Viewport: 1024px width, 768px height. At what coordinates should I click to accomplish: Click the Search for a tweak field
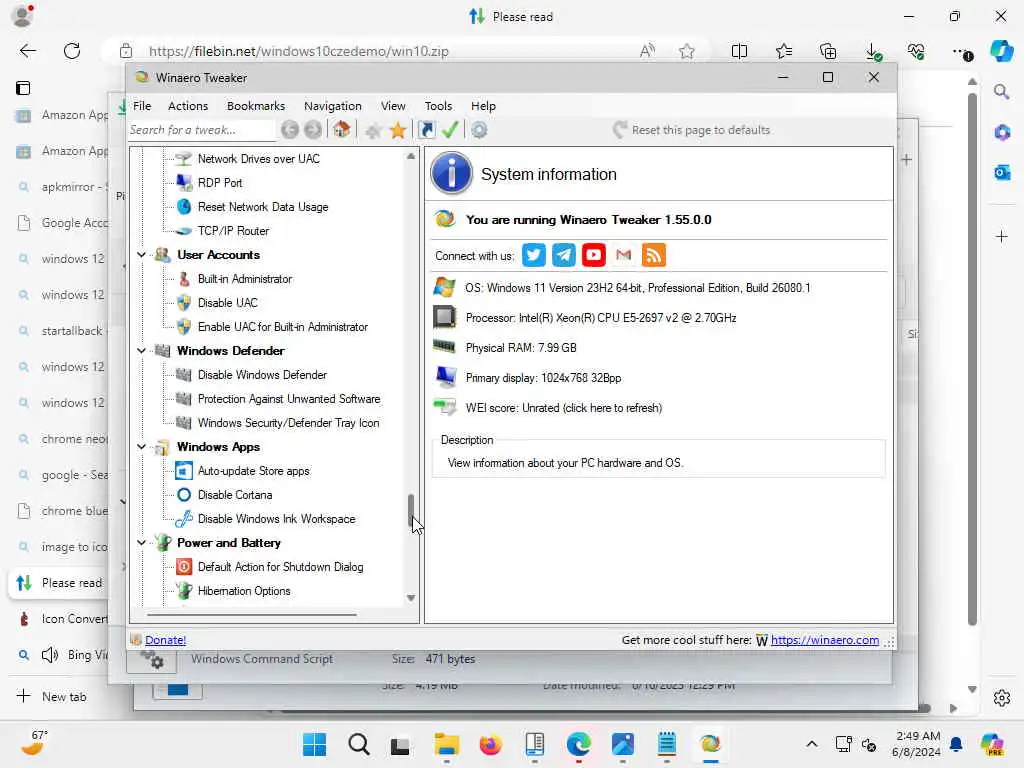click(201, 130)
